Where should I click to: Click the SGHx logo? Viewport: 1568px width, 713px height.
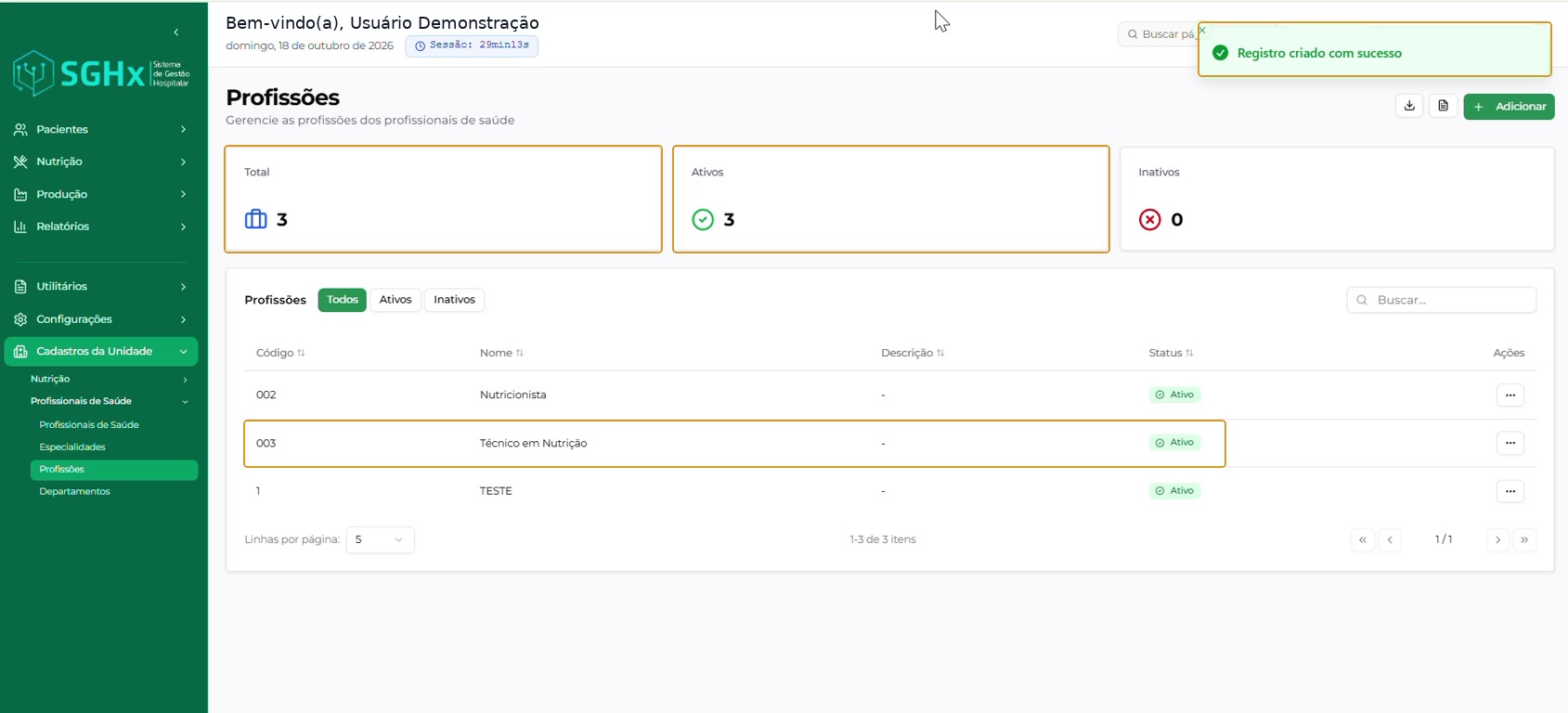click(x=101, y=73)
